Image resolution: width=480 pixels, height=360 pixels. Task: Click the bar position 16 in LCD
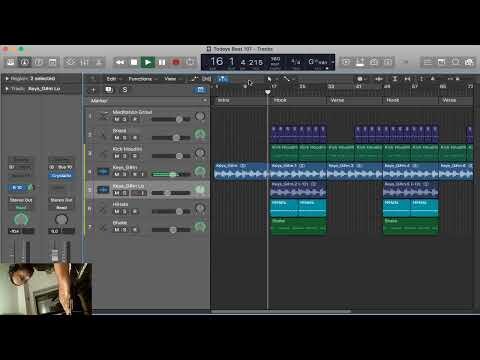(217, 61)
